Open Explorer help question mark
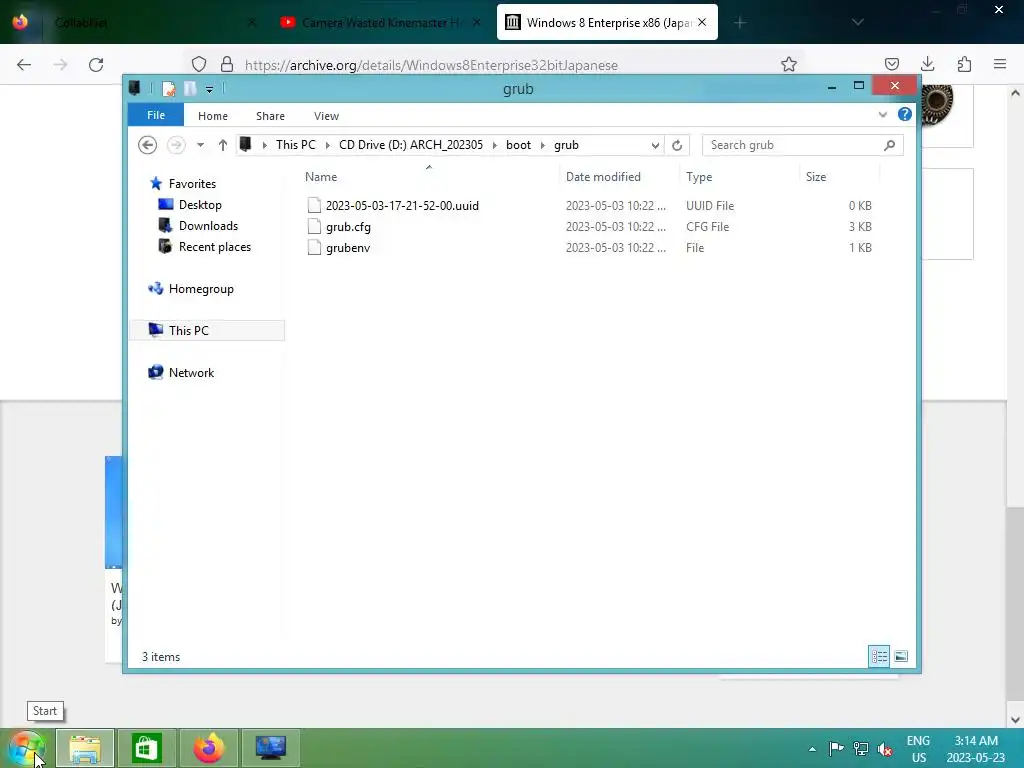The height and width of the screenshot is (768, 1024). (x=904, y=114)
